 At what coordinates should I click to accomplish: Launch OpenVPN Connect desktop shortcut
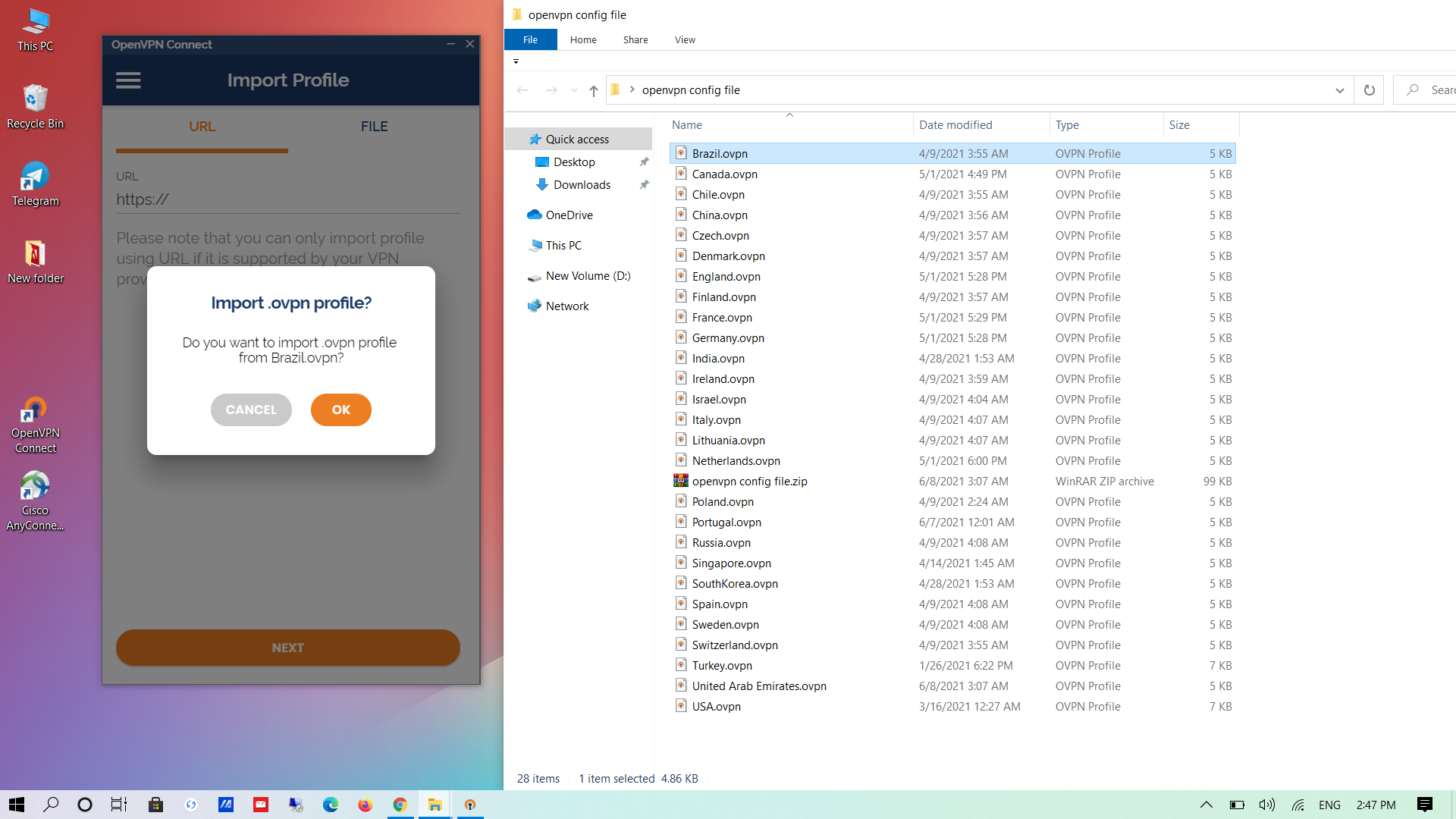point(35,425)
